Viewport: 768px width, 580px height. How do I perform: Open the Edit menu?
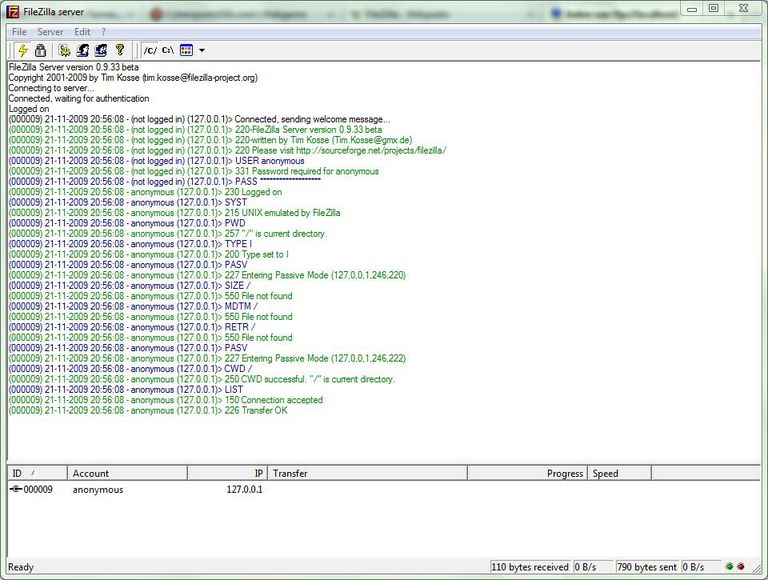[82, 32]
